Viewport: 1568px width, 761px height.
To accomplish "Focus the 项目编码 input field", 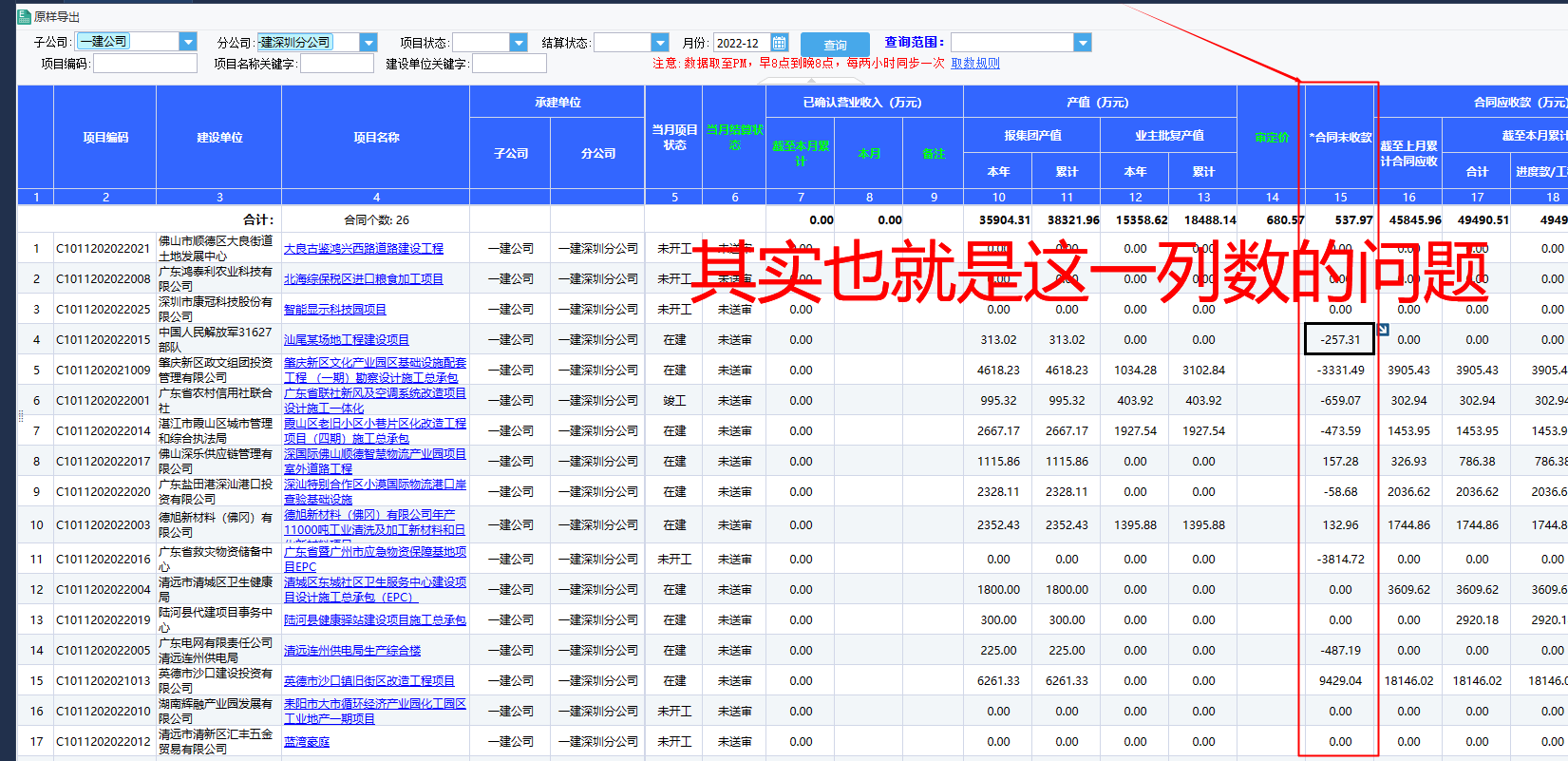I will (x=144, y=63).
